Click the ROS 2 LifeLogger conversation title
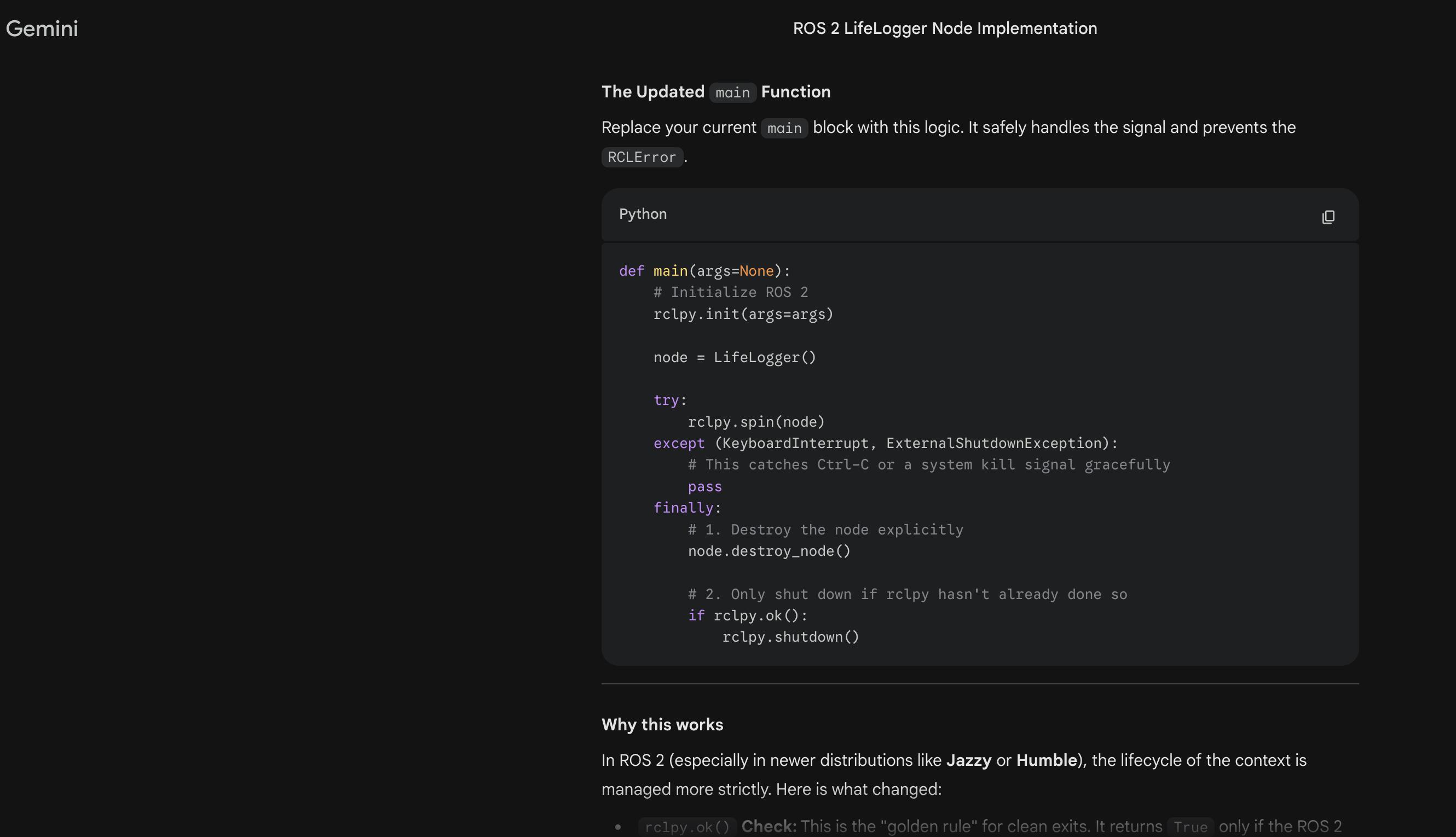The image size is (1456, 837). 944,28
